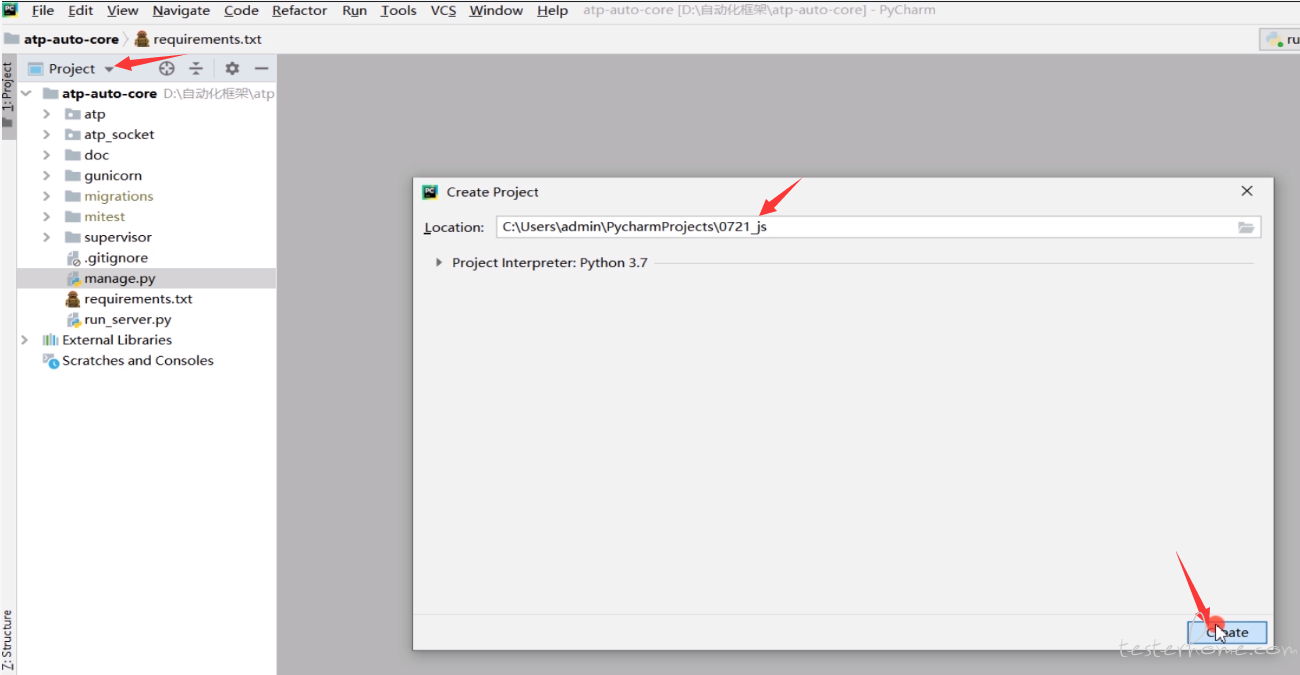Image resolution: width=1300 pixels, height=675 pixels.
Task: Click the collapse all icon in Project panel
Action: pyautogui.click(x=196, y=68)
